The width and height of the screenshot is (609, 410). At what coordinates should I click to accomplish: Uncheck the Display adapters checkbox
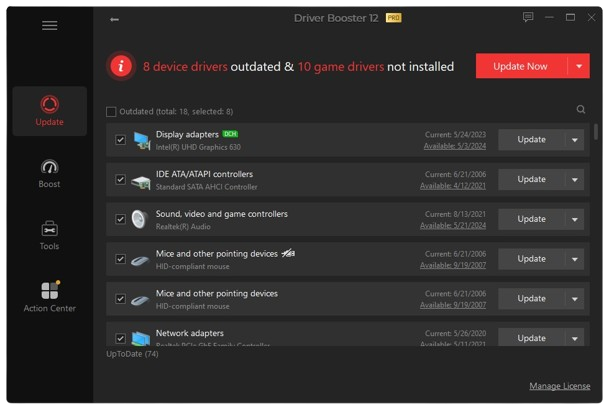pyautogui.click(x=120, y=140)
